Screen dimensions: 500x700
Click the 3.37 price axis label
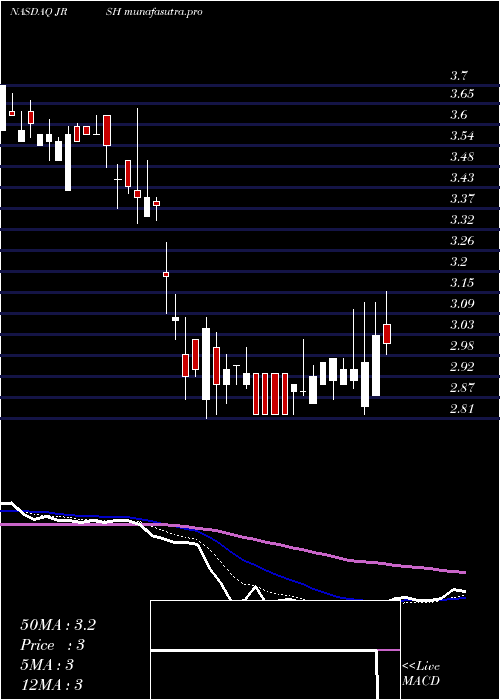tap(462, 199)
